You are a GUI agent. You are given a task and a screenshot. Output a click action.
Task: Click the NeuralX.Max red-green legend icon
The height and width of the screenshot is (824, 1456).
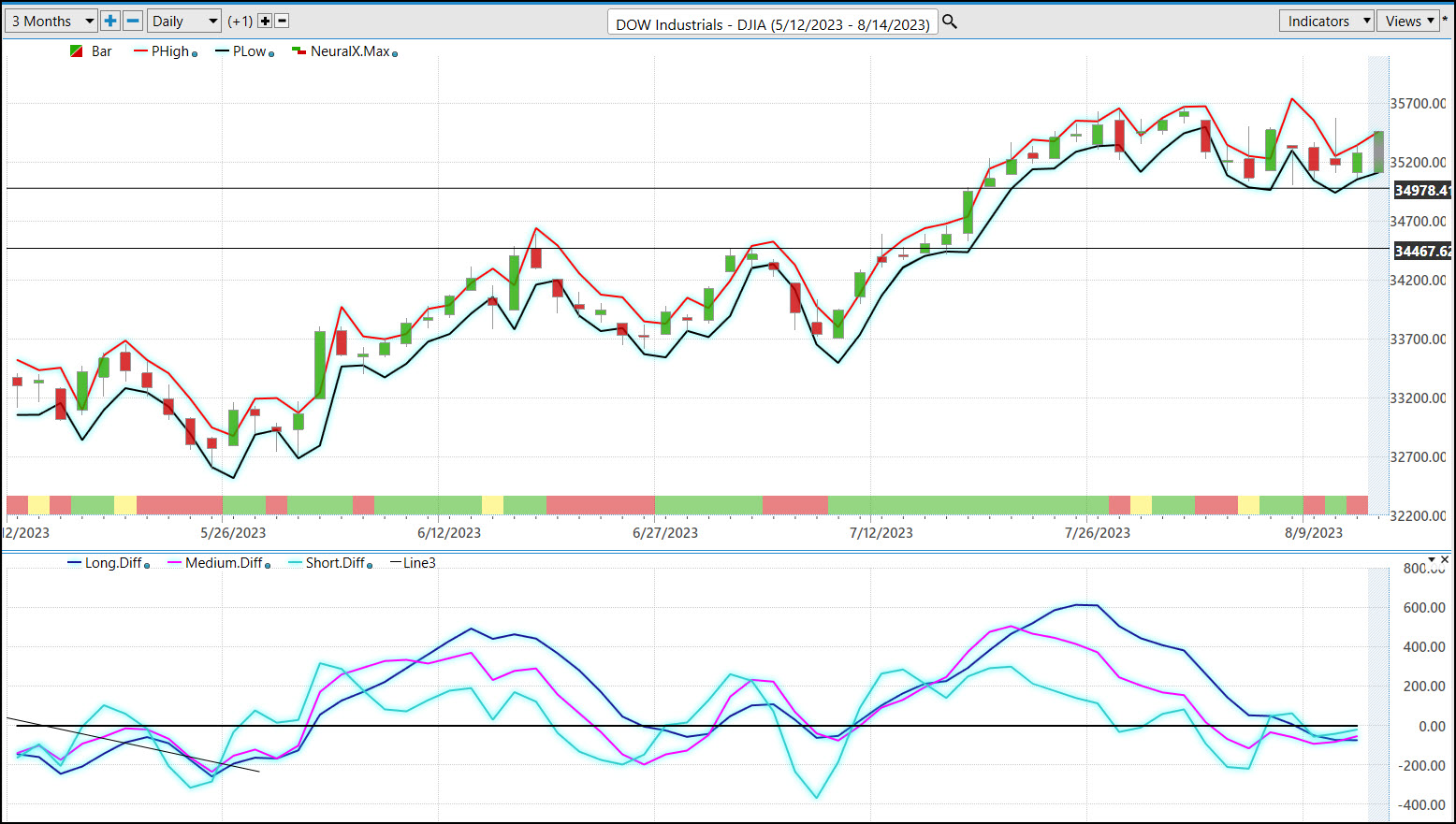299,51
